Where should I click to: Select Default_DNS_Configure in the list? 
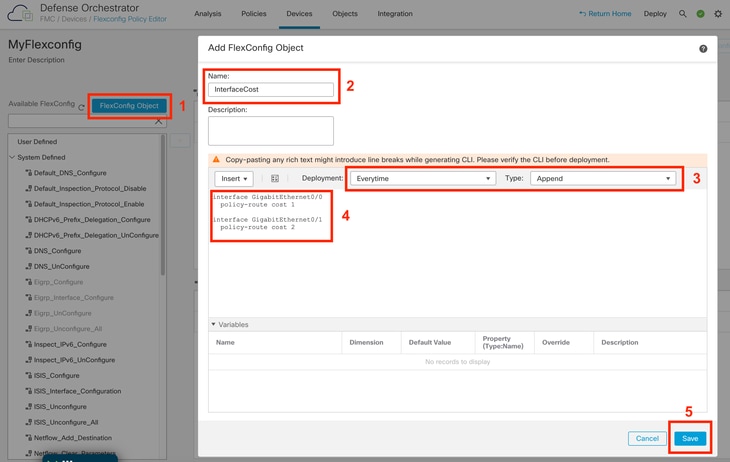pyautogui.click(x=70, y=173)
